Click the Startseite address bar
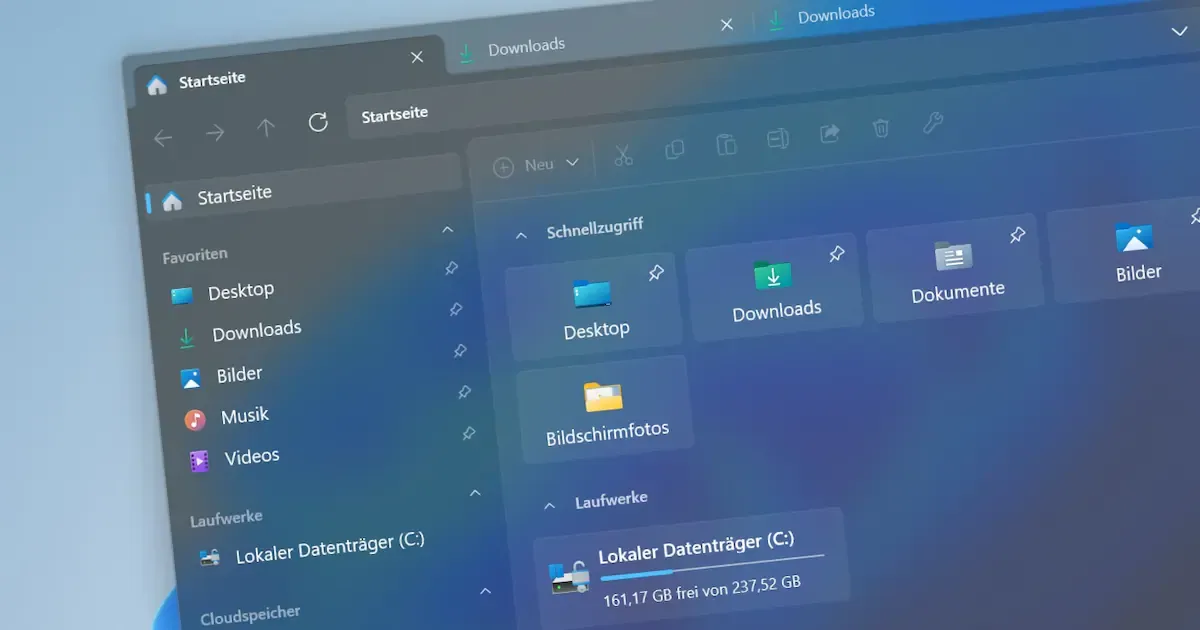Screen dimensions: 1200x630 pos(395,115)
